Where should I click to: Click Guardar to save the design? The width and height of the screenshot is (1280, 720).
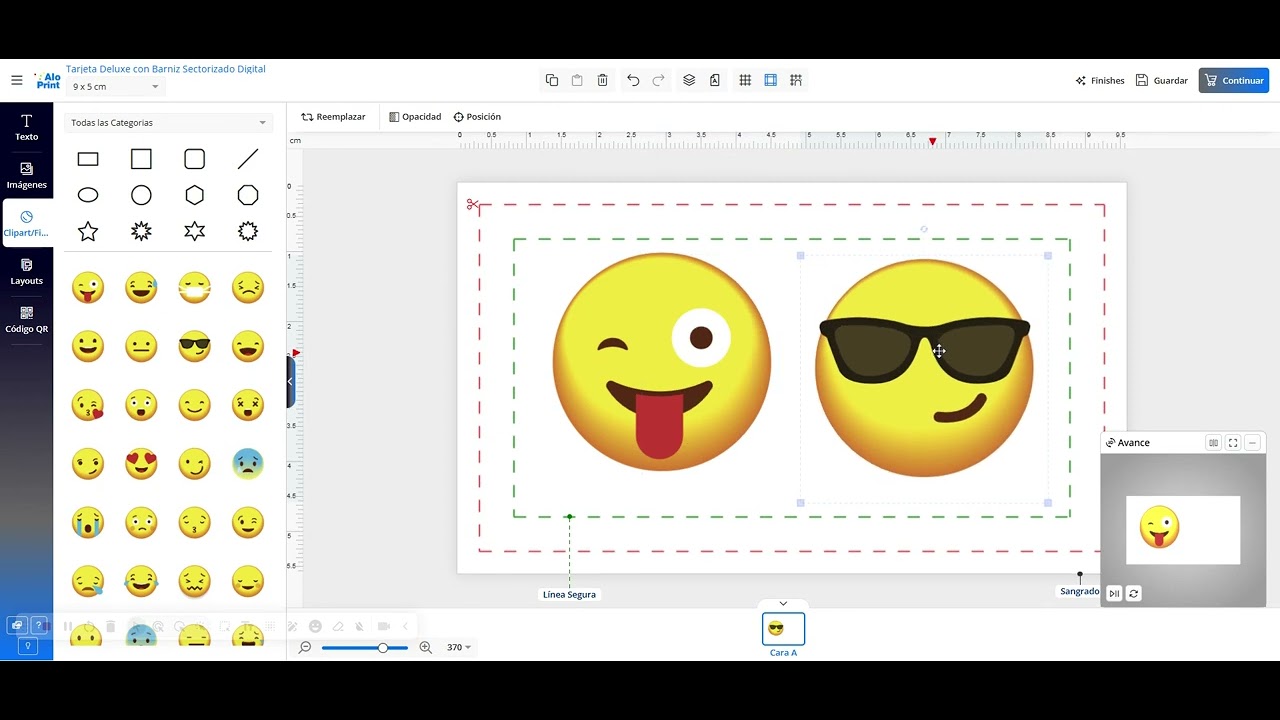tap(1162, 81)
